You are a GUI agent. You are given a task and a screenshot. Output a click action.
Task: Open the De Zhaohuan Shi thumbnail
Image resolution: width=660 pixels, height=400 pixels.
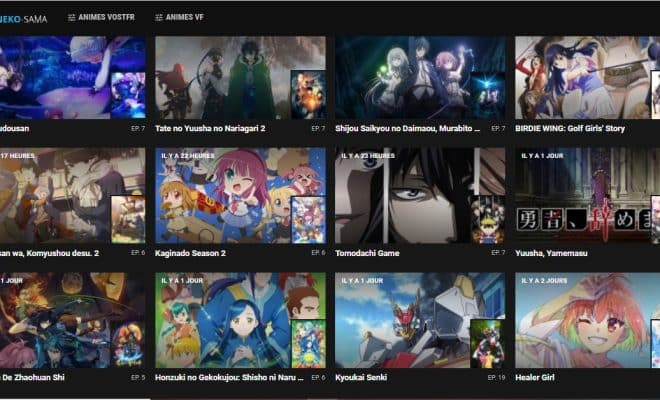(x=72, y=320)
